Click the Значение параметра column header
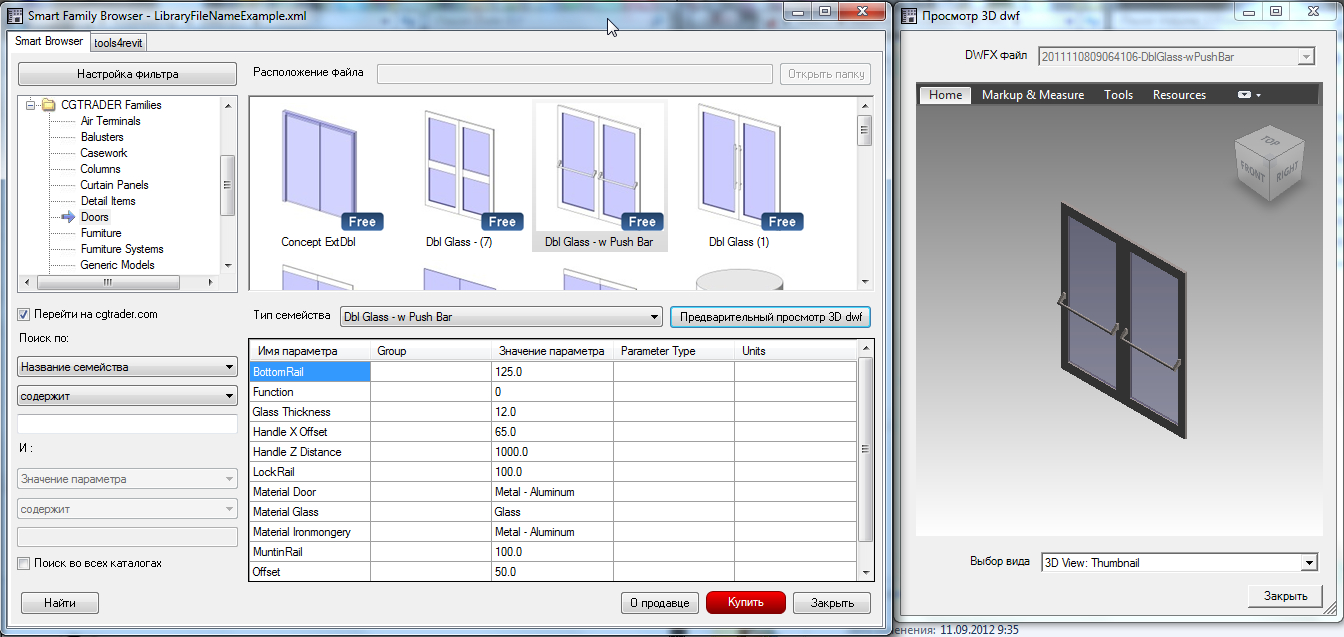The width and height of the screenshot is (1344, 637). point(552,351)
